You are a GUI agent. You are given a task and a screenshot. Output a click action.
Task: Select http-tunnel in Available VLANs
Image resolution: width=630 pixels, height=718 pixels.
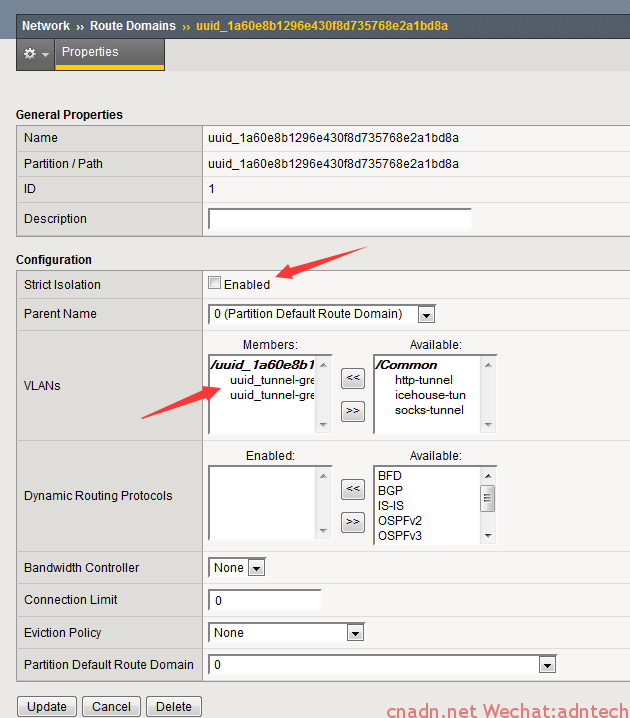pyautogui.click(x=424, y=380)
